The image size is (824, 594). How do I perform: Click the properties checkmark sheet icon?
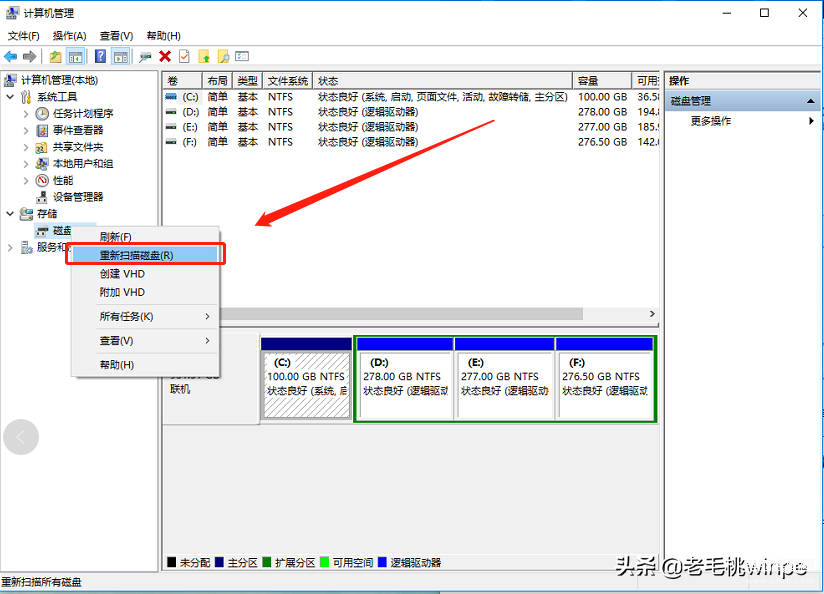pyautogui.click(x=184, y=56)
